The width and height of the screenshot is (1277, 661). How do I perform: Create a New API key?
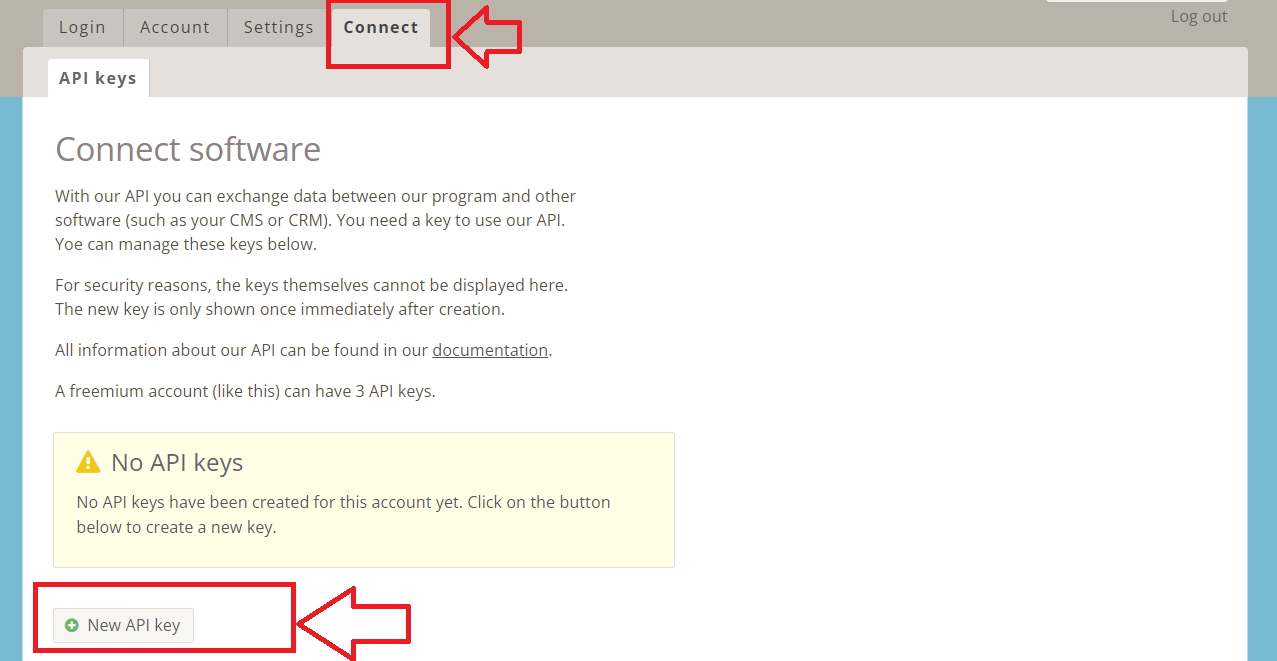point(123,625)
